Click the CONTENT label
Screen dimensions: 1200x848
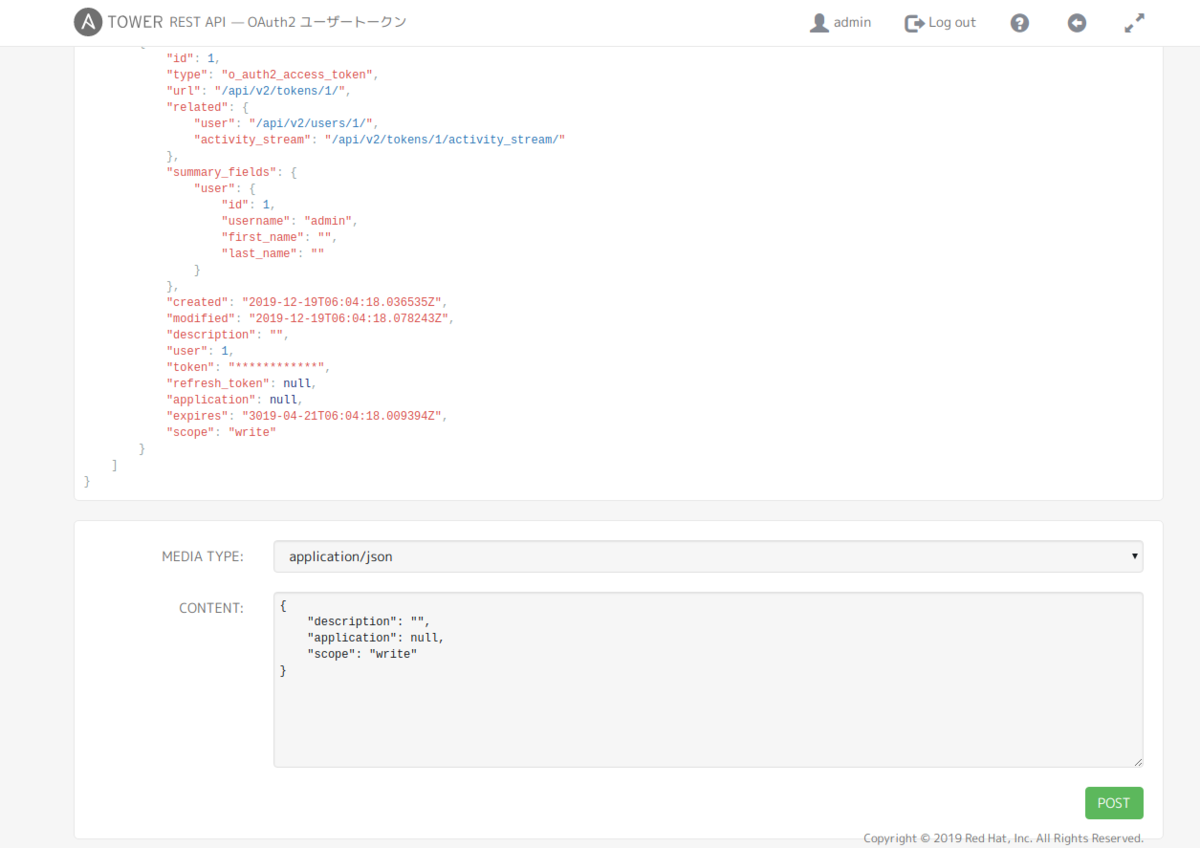point(211,608)
